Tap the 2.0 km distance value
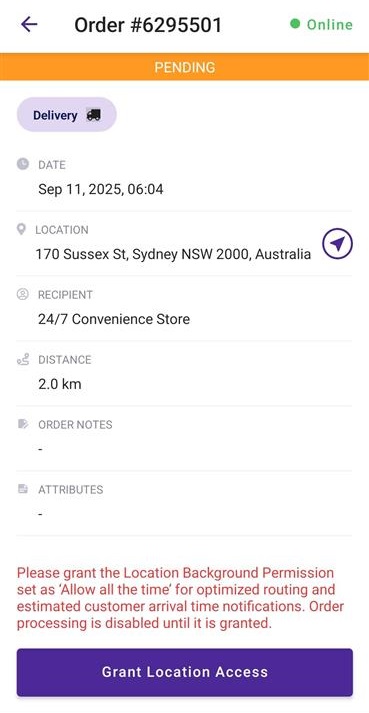The image size is (369, 713). (x=60, y=384)
